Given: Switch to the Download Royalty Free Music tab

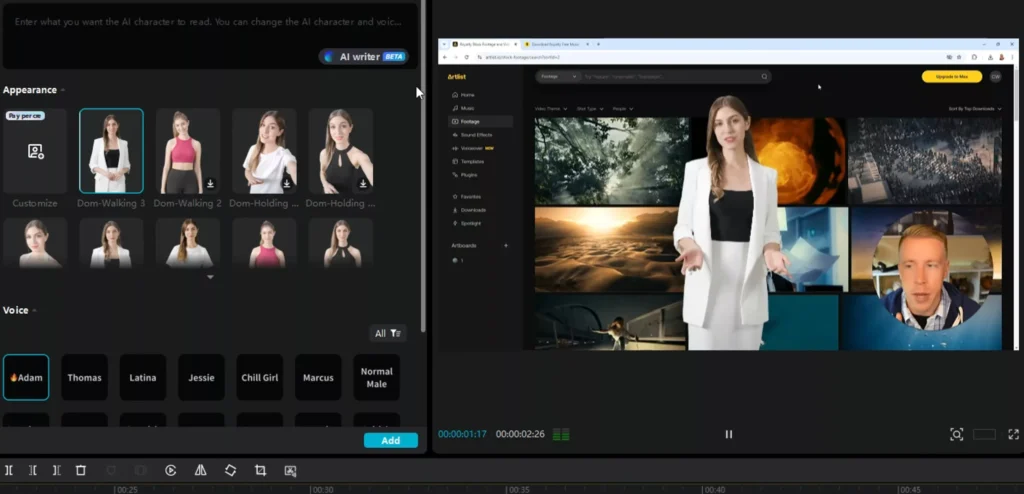Looking at the screenshot, I should click(555, 44).
